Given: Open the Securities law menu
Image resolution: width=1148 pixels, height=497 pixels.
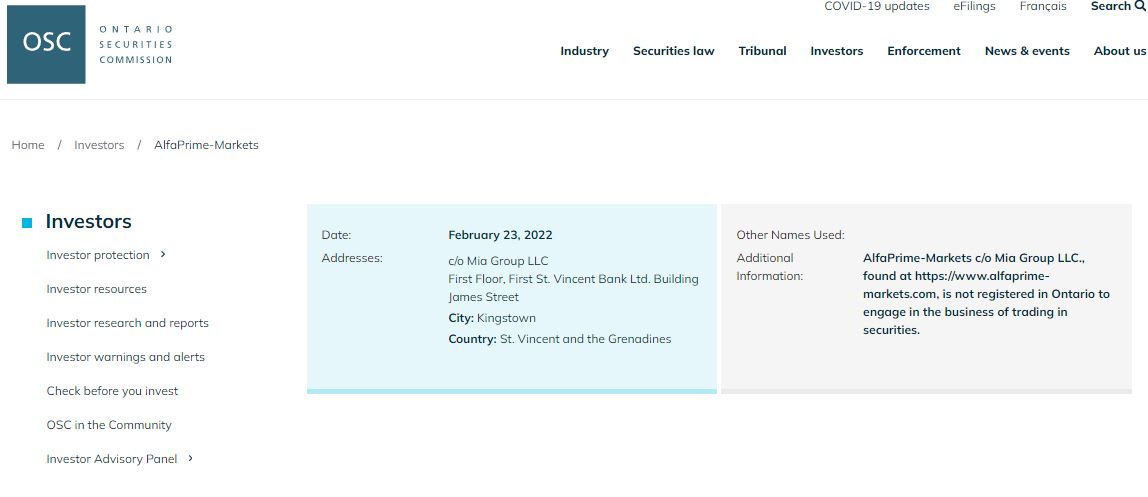Looking at the screenshot, I should 674,51.
